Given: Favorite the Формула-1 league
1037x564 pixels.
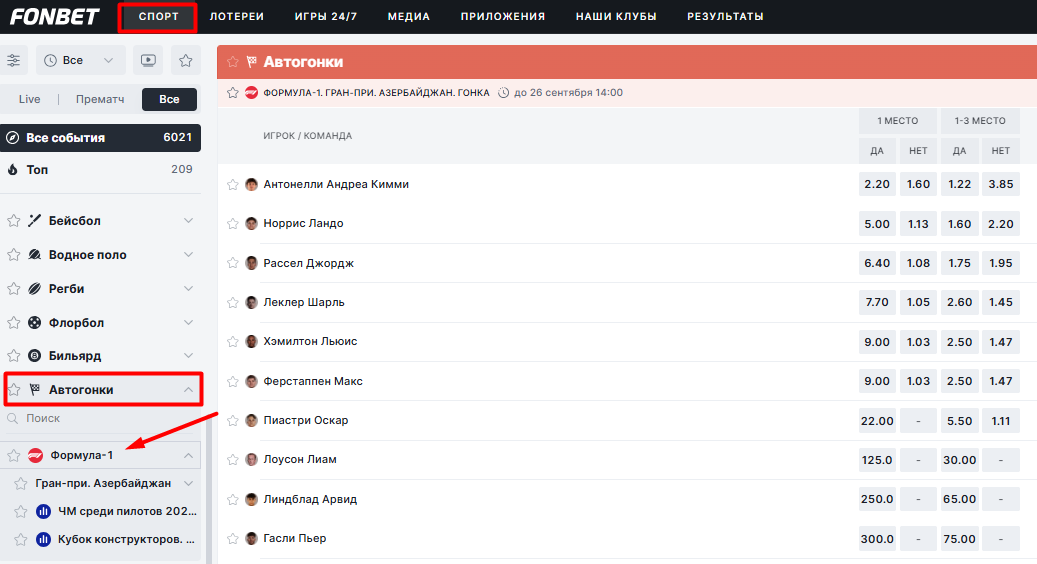Looking at the screenshot, I should point(13,456).
